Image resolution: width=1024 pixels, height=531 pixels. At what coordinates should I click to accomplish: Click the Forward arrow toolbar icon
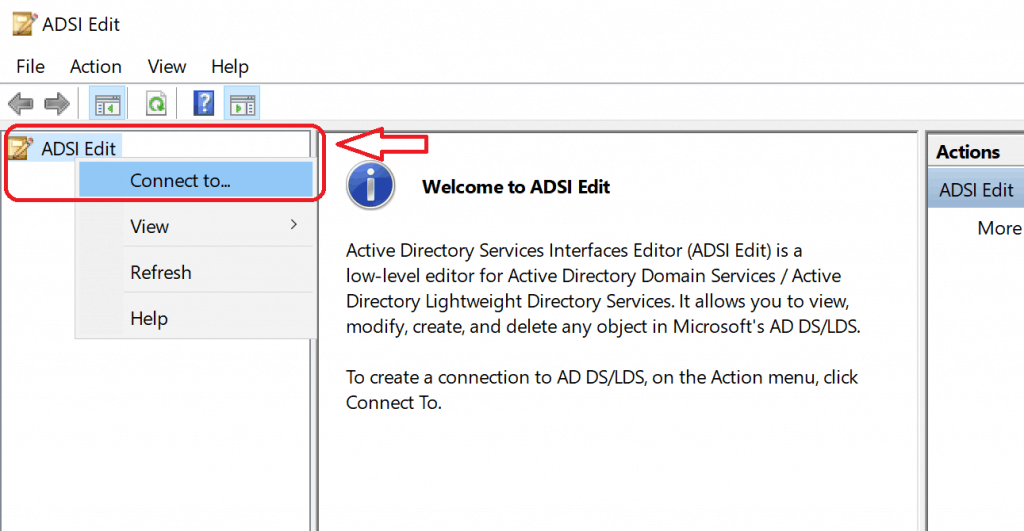(57, 103)
